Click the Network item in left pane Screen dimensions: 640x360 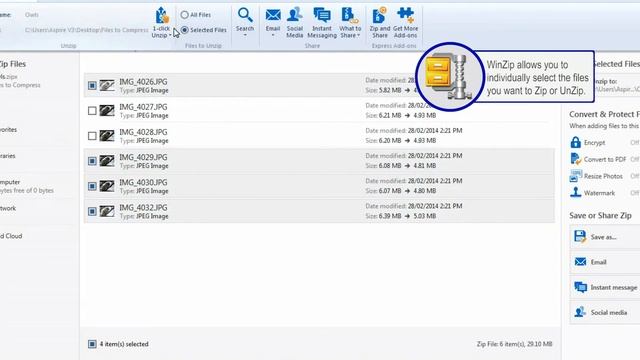(x=8, y=208)
